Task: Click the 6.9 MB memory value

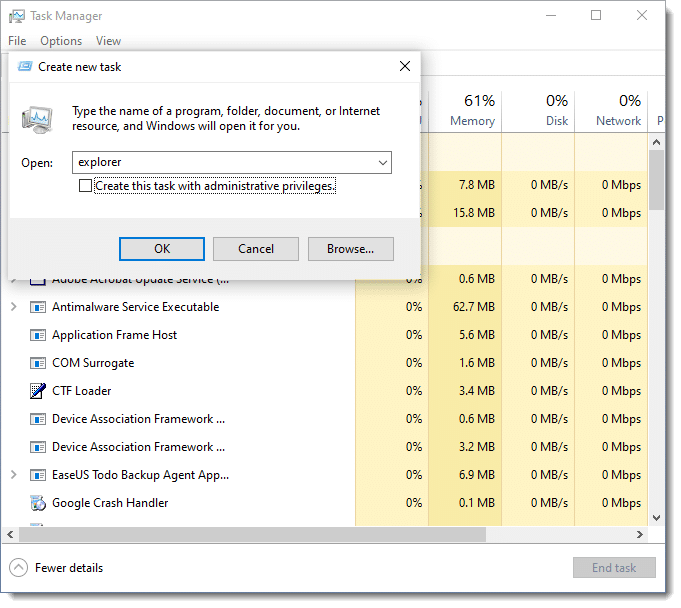Action: [477, 475]
